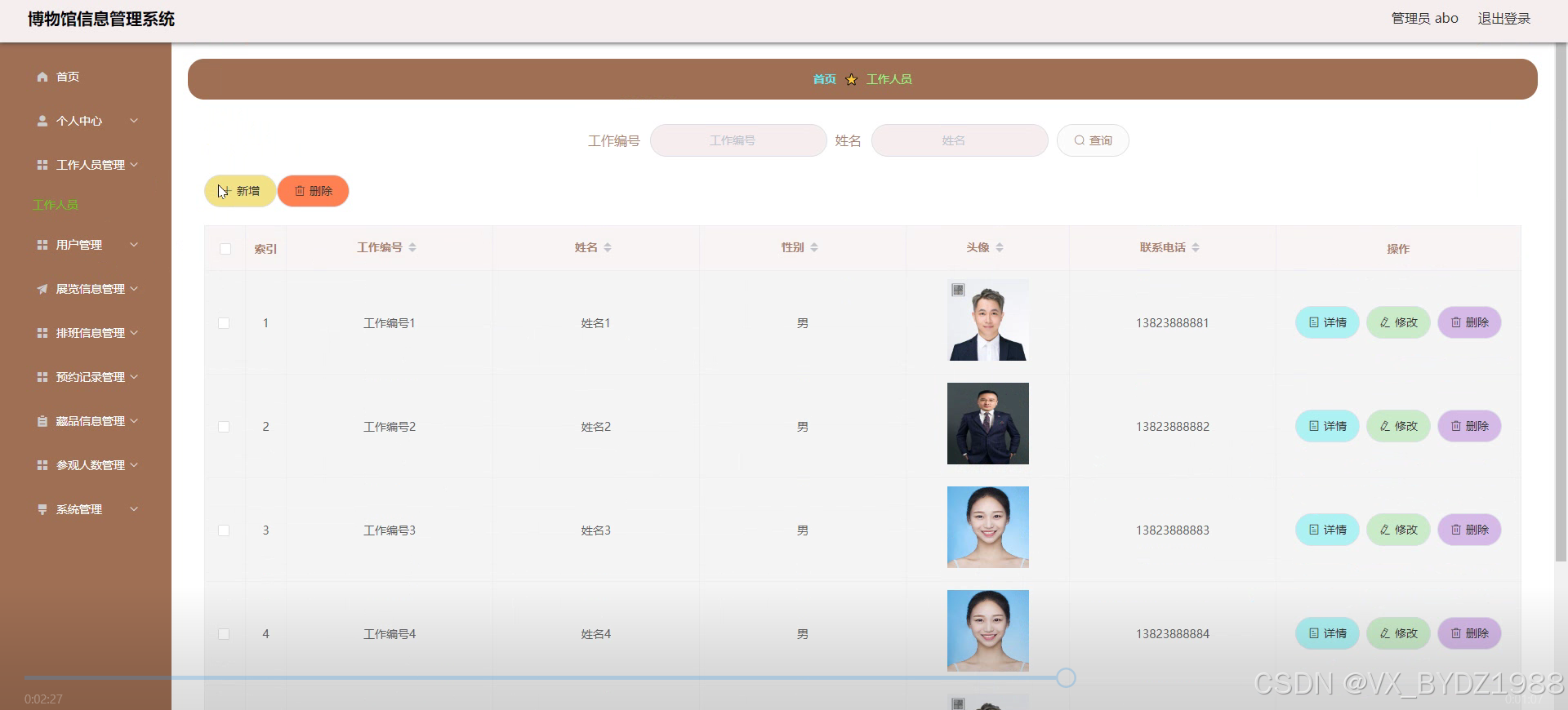This screenshot has height=710, width=1568.
Task: Check the row checkbox for 工作编号1
Action: pyautogui.click(x=224, y=323)
